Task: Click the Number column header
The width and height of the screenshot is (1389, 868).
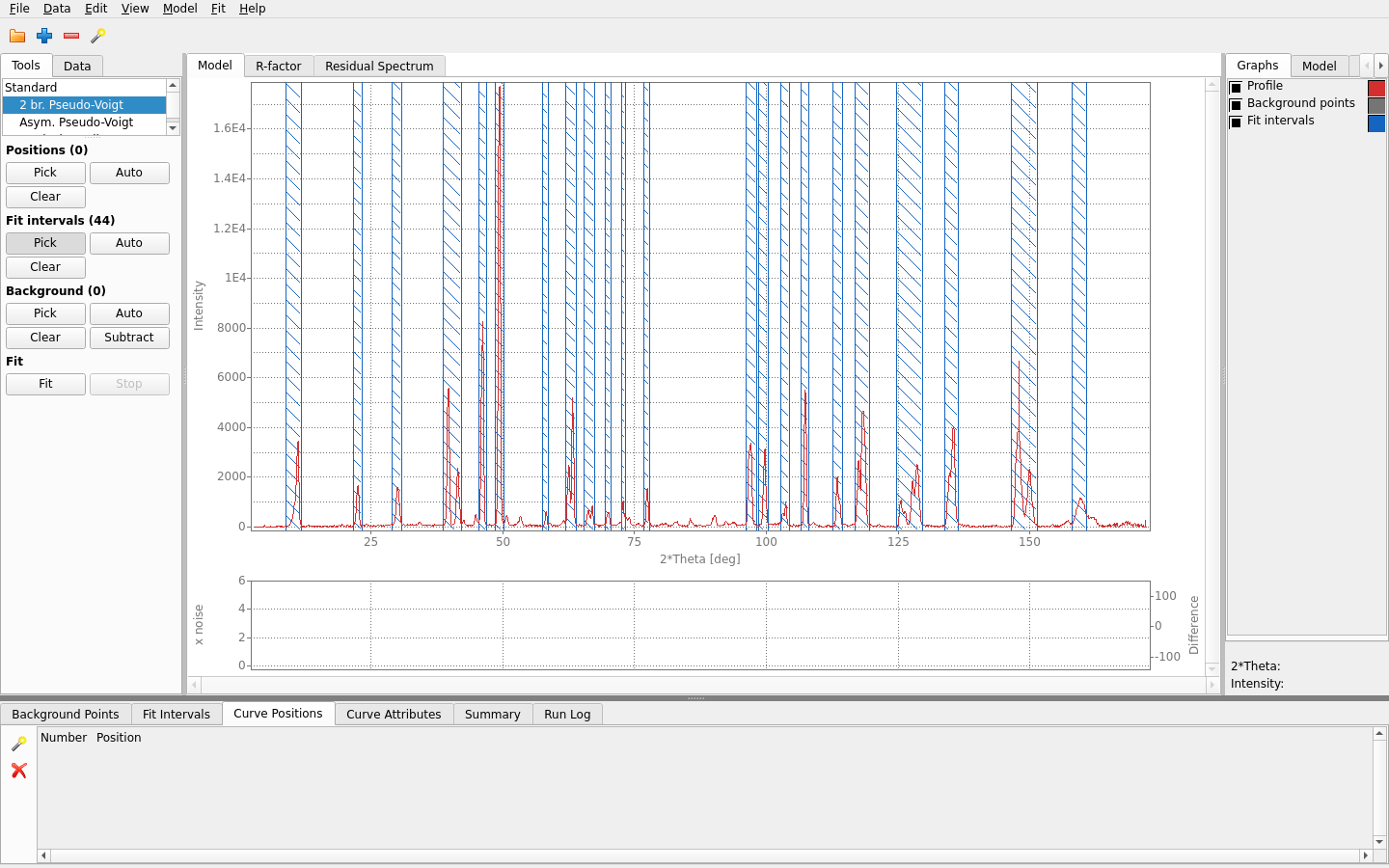Action: click(64, 738)
